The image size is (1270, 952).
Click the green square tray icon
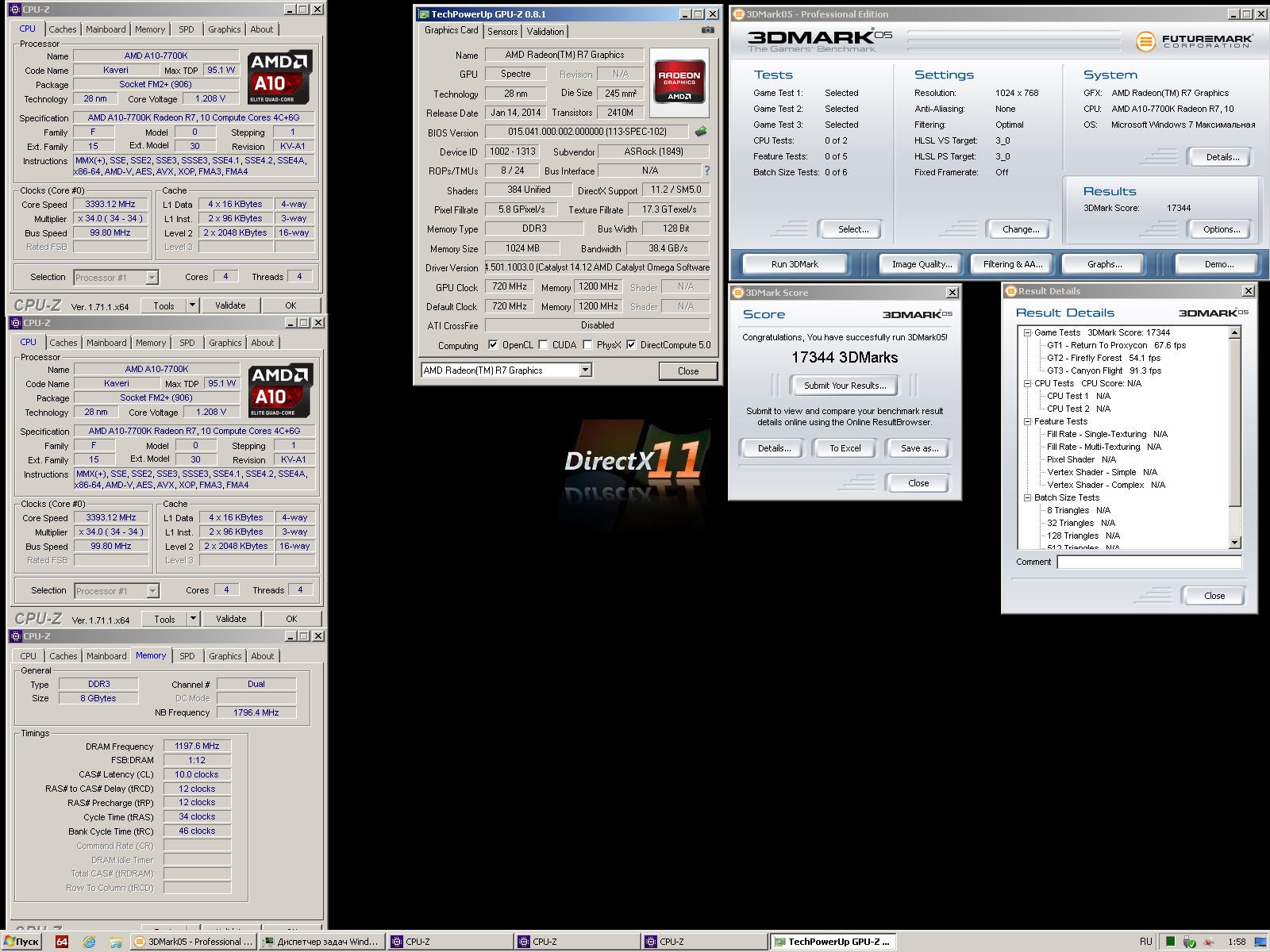[x=1170, y=942]
